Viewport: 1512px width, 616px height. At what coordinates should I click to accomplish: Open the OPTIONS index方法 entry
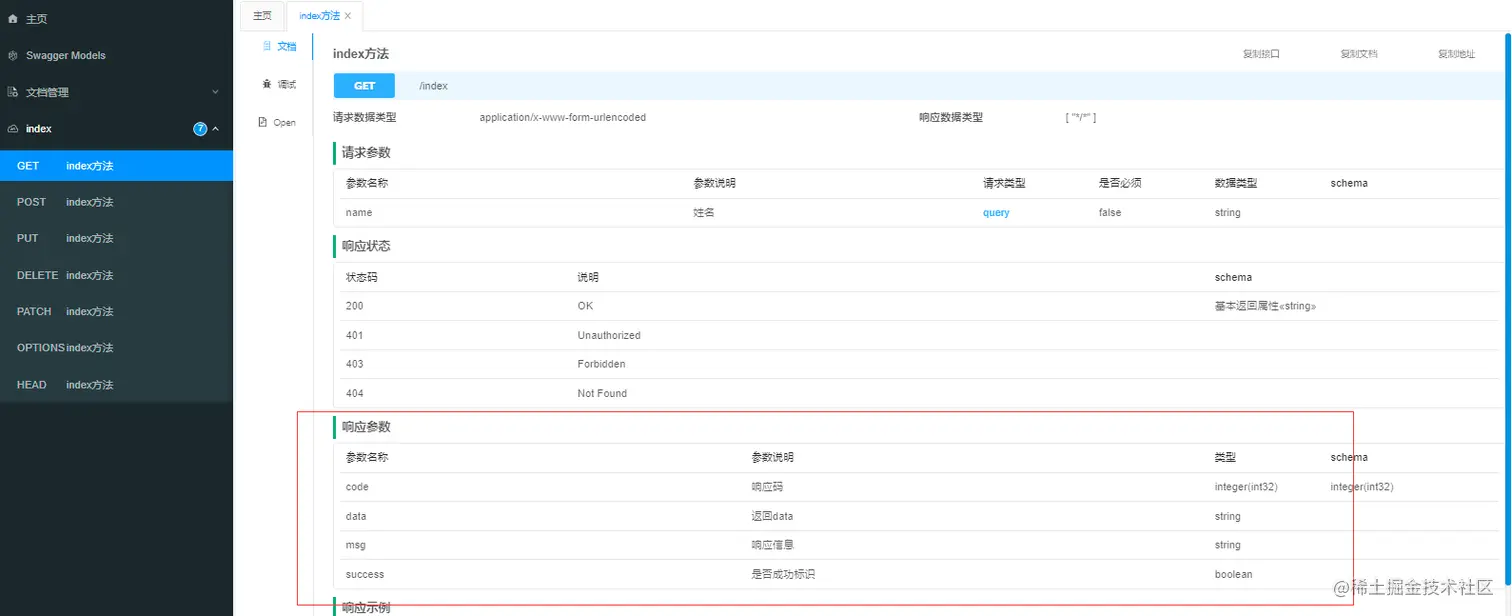(116, 348)
